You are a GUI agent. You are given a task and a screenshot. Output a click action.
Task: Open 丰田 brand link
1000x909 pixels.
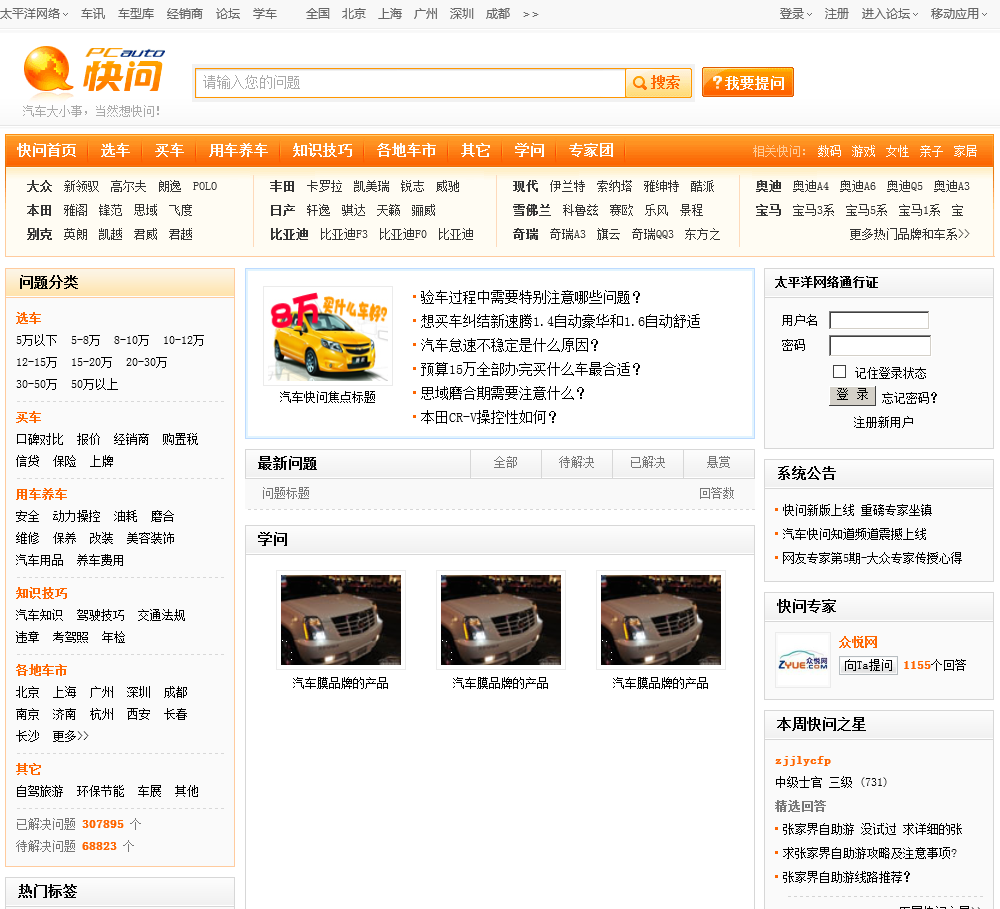tap(282, 186)
